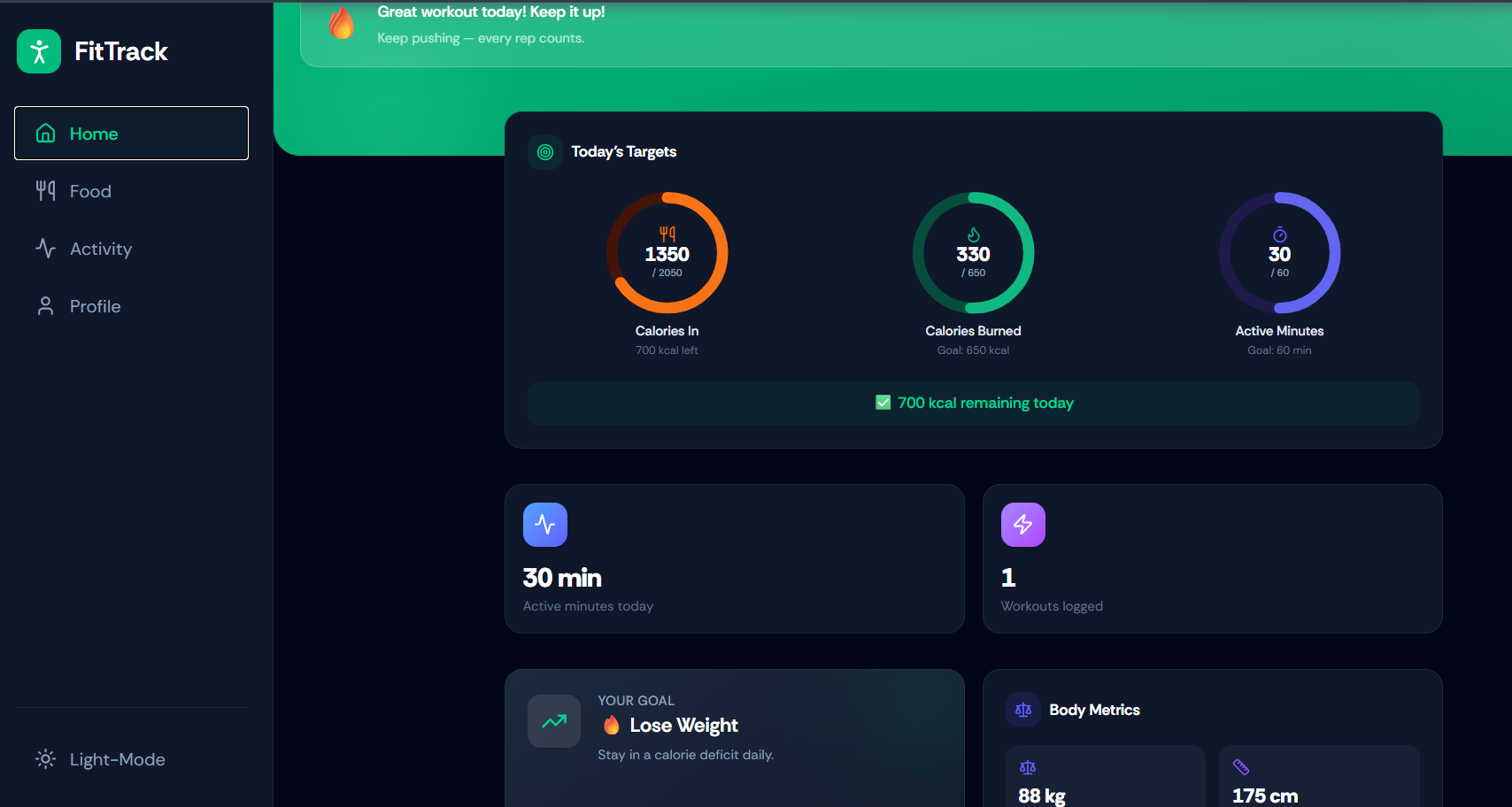The image size is (1512, 807).
Task: Click the FitTrack logo icon
Action: point(39,51)
